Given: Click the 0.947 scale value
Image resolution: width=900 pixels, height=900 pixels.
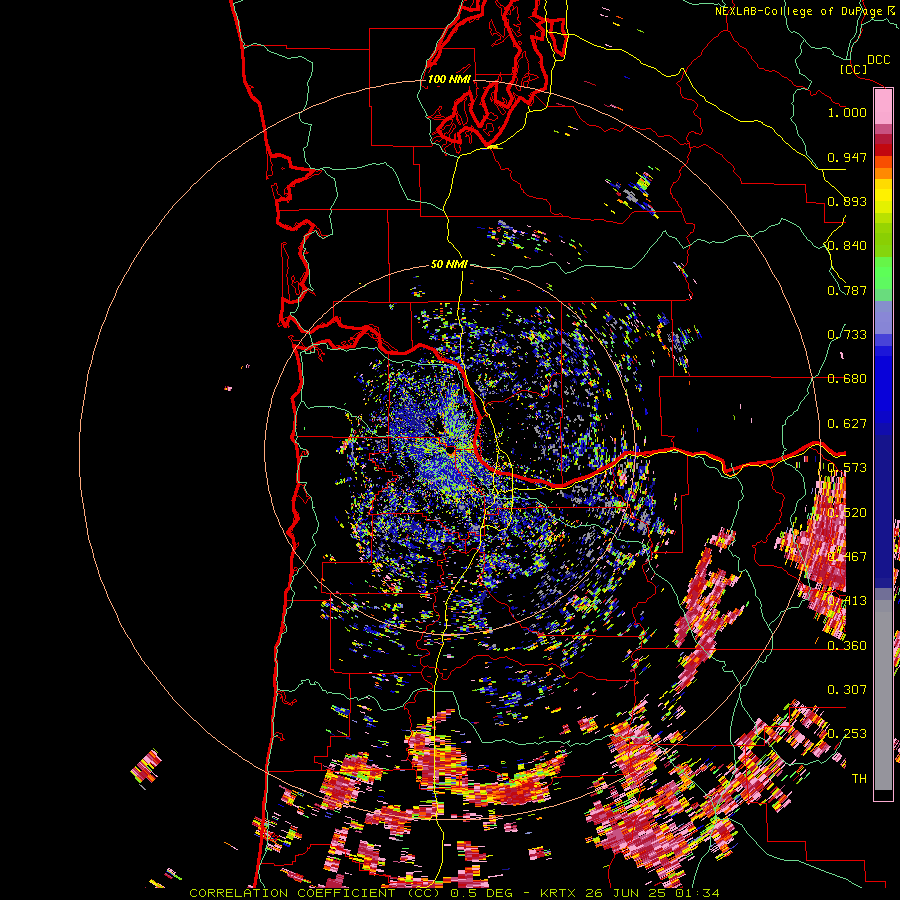Looking at the screenshot, I should click(847, 157).
